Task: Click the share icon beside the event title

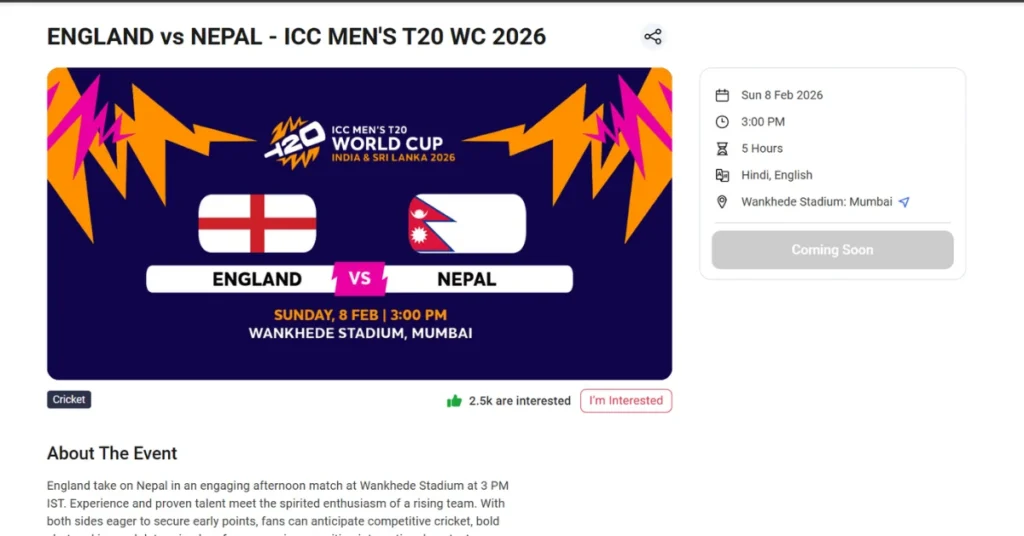Action: pyautogui.click(x=653, y=37)
